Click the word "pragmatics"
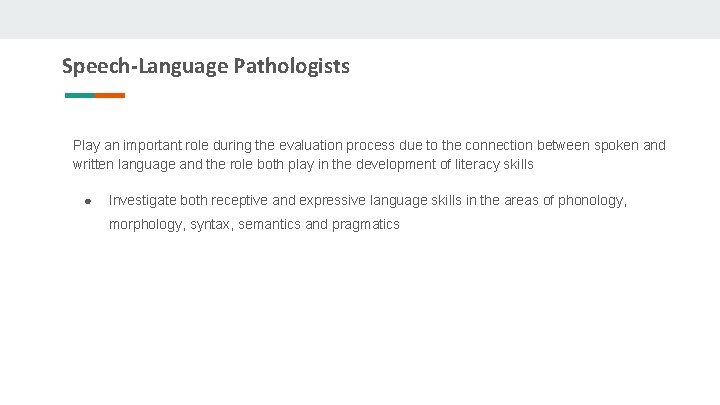 366,225
